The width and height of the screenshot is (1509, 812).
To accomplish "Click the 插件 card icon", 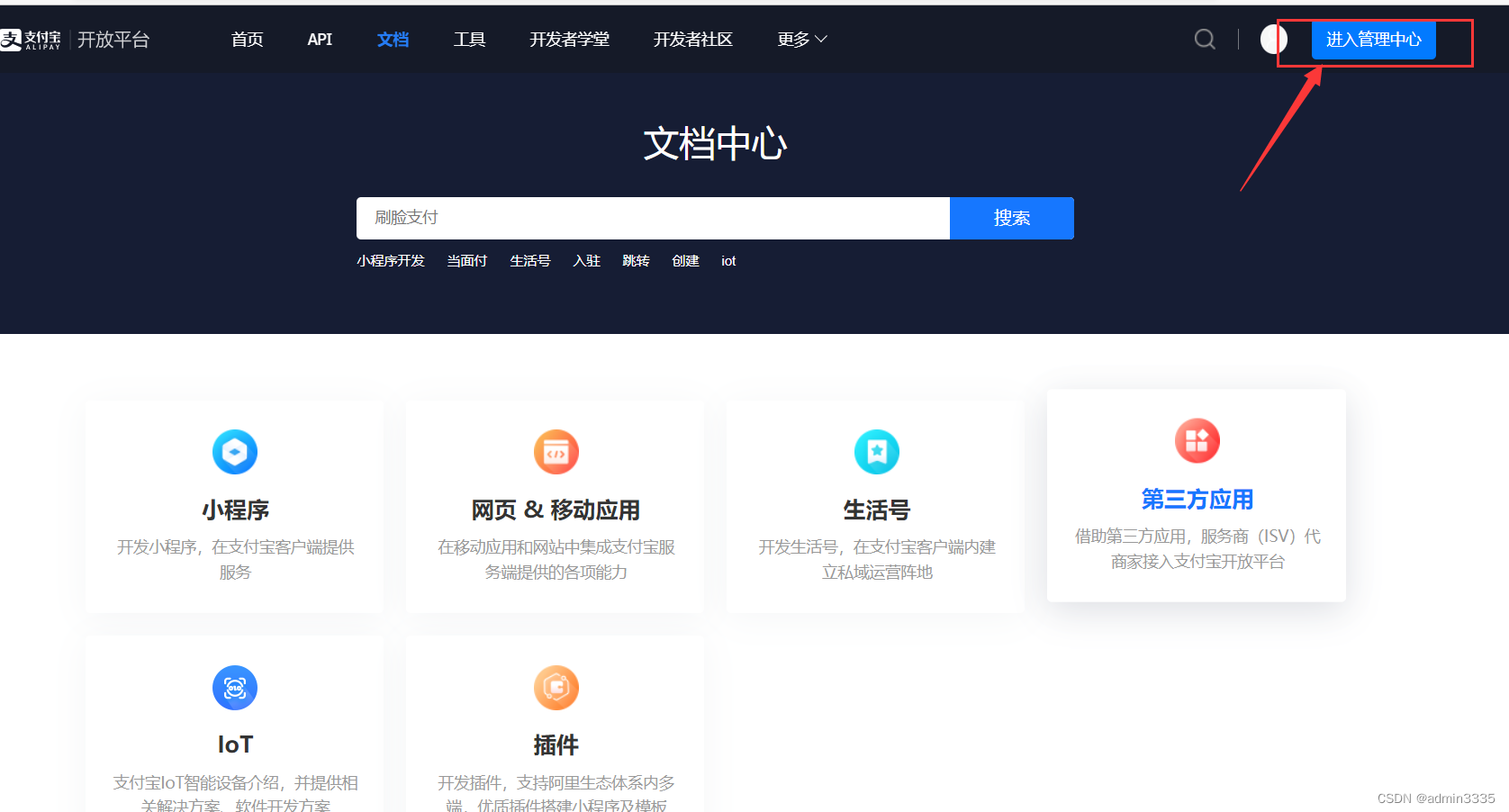I will click(556, 688).
